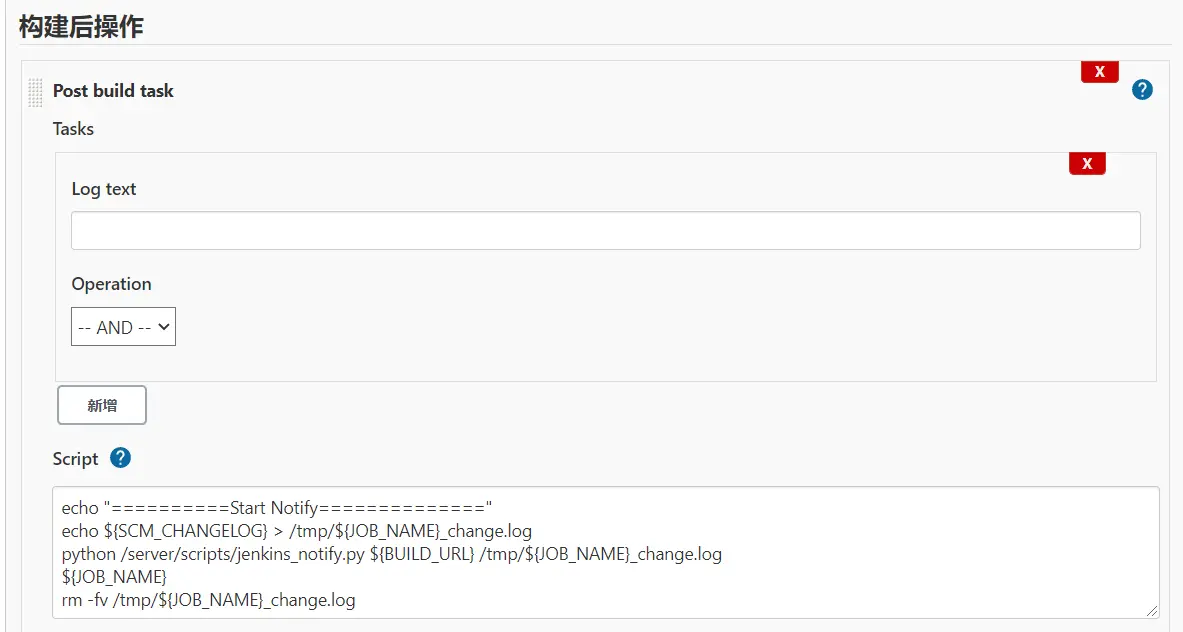This screenshot has width=1183, height=632.
Task: Click the Tasks label
Action: [x=73, y=129]
